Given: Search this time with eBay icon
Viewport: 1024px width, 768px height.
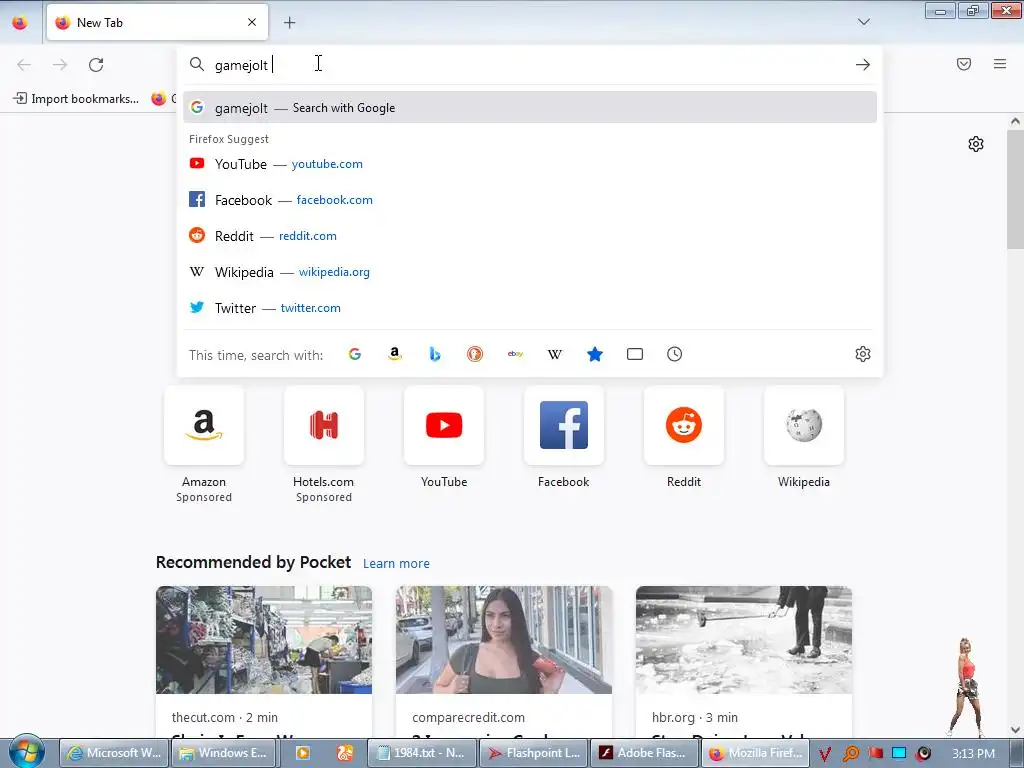Looking at the screenshot, I should pos(515,354).
